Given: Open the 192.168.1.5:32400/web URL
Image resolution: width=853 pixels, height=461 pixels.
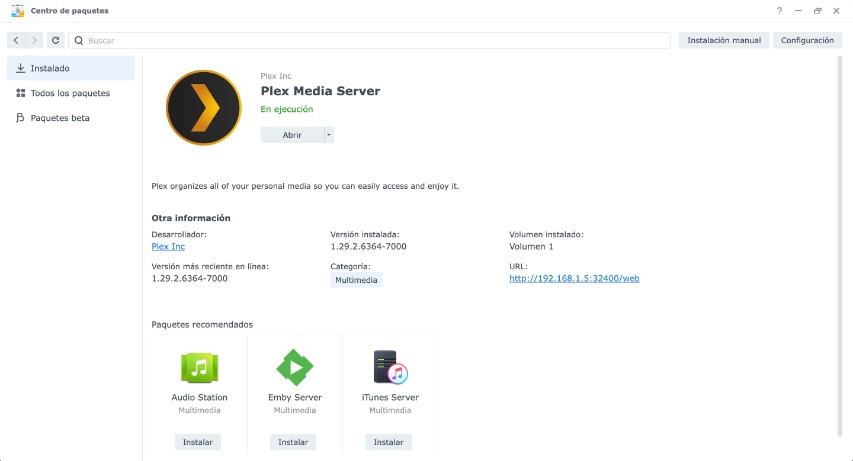Looking at the screenshot, I should point(574,278).
